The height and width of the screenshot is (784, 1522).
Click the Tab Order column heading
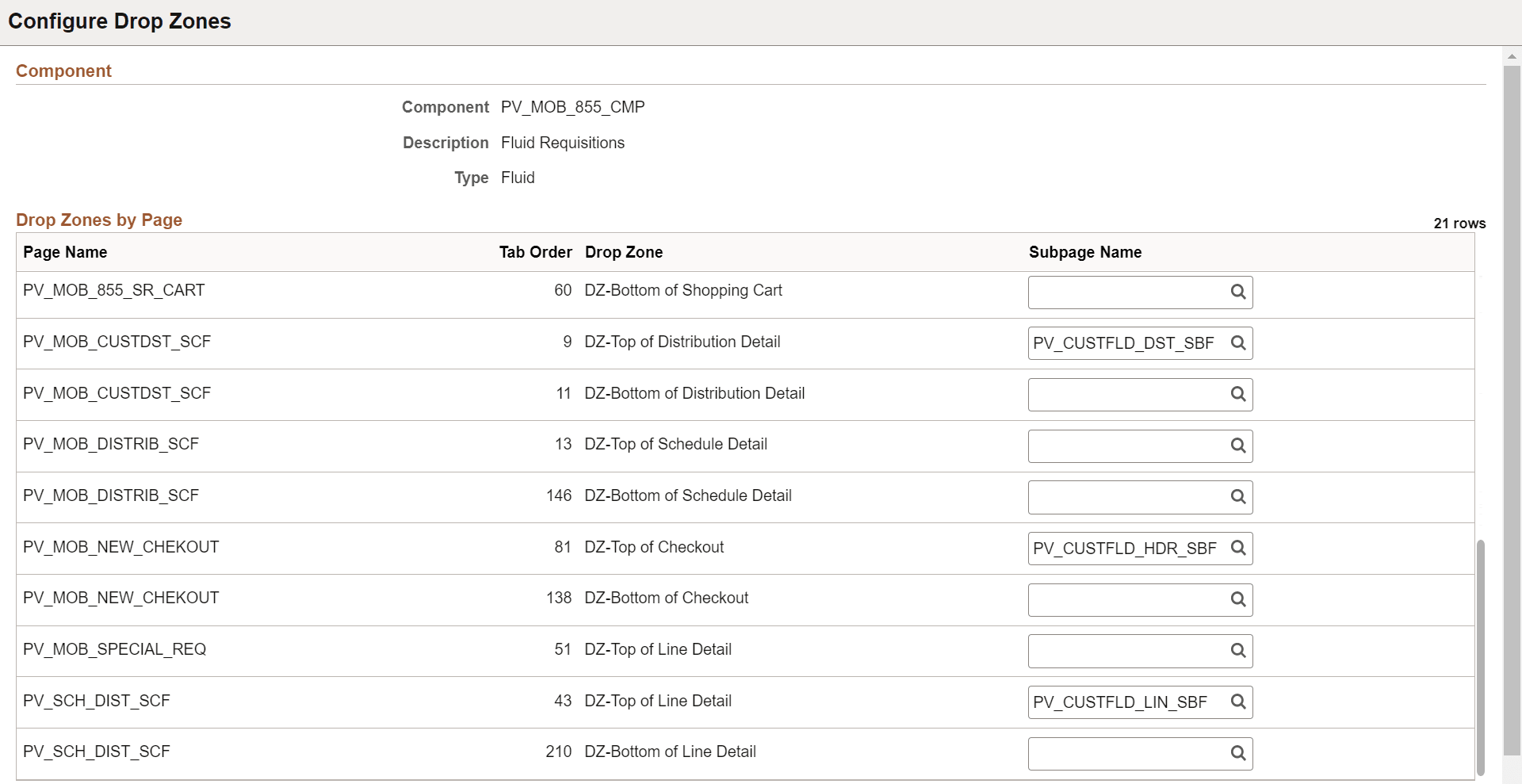(x=535, y=252)
